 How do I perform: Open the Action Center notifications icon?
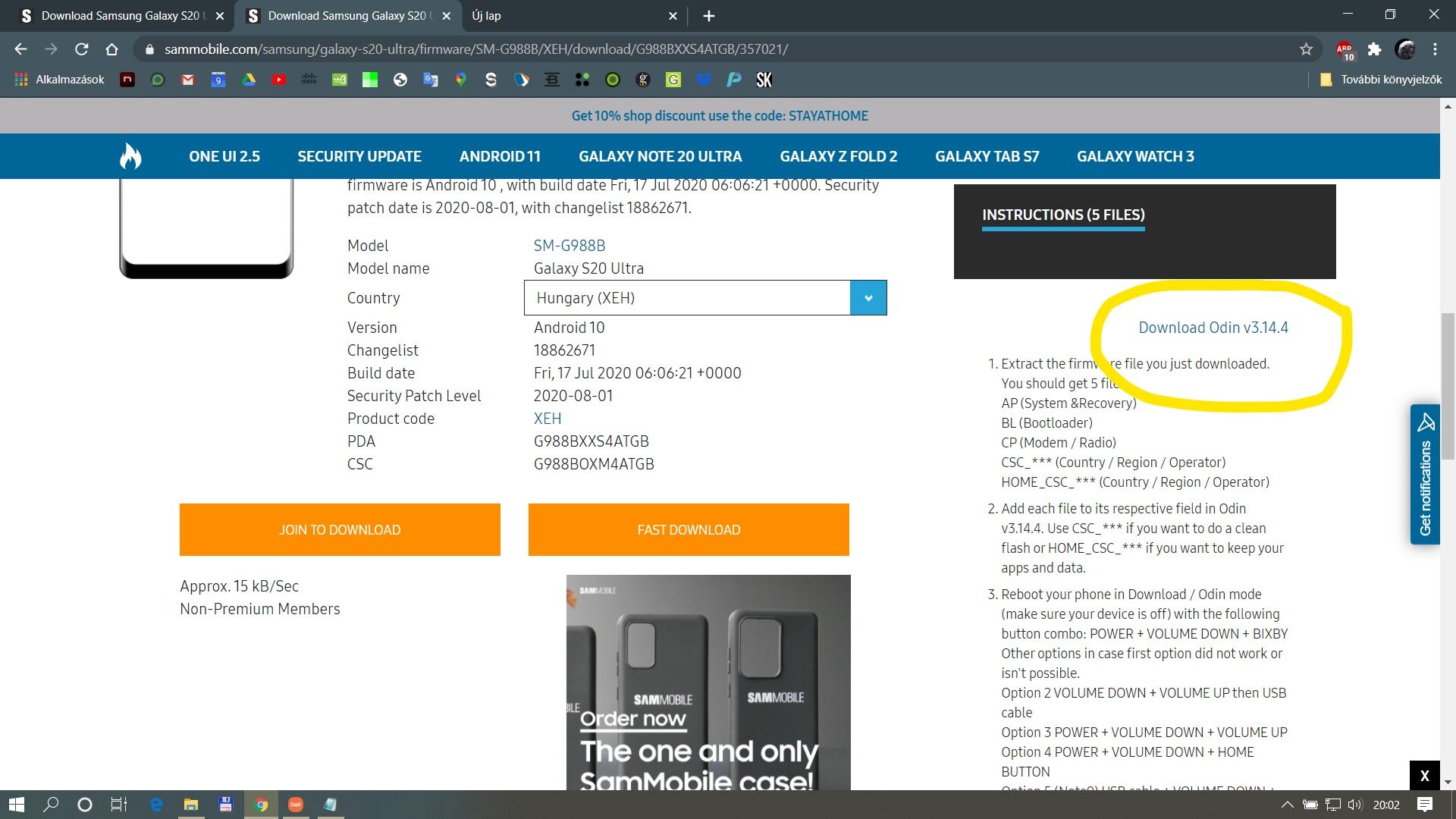click(1425, 805)
